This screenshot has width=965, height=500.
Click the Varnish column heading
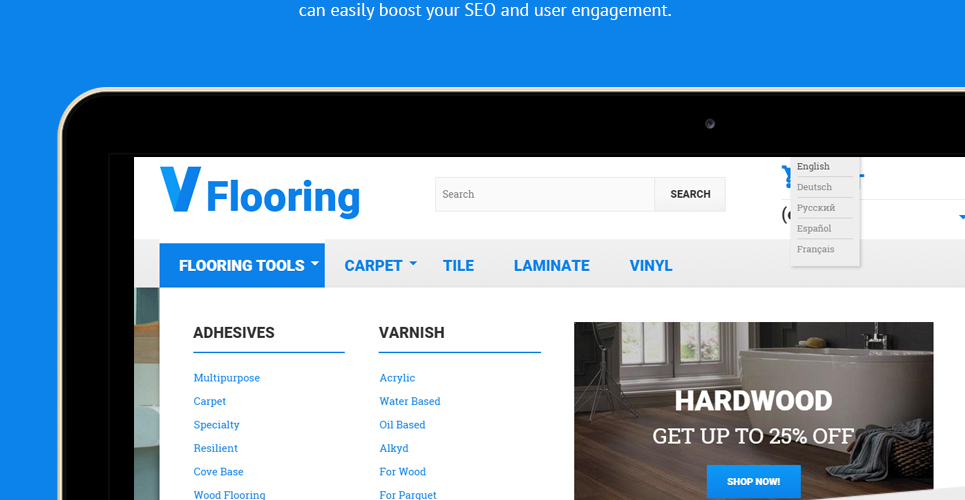click(x=411, y=333)
